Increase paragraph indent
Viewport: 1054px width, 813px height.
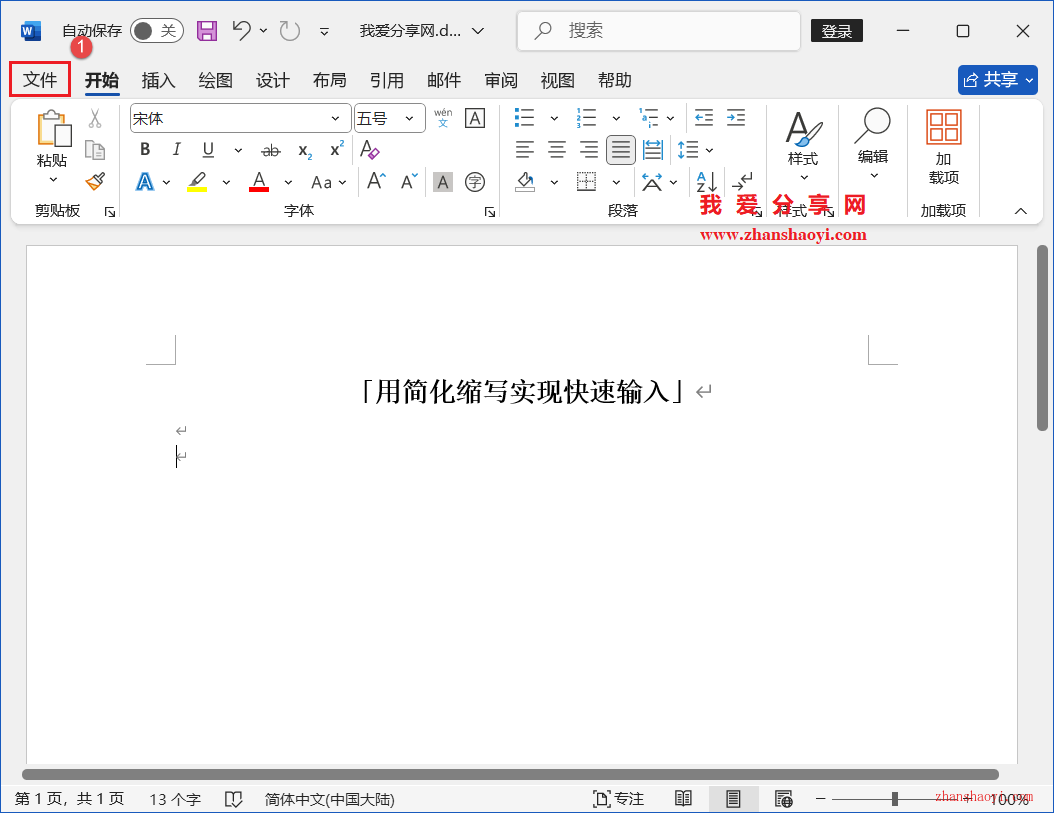point(736,118)
